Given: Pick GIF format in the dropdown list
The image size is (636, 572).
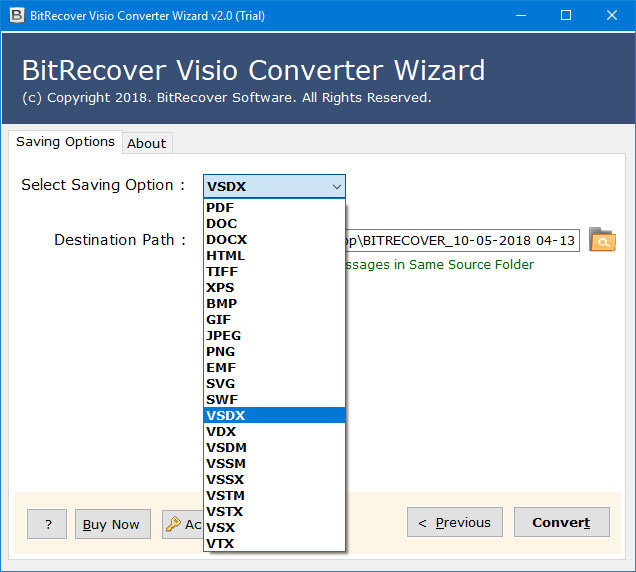Looking at the screenshot, I should tap(274, 320).
